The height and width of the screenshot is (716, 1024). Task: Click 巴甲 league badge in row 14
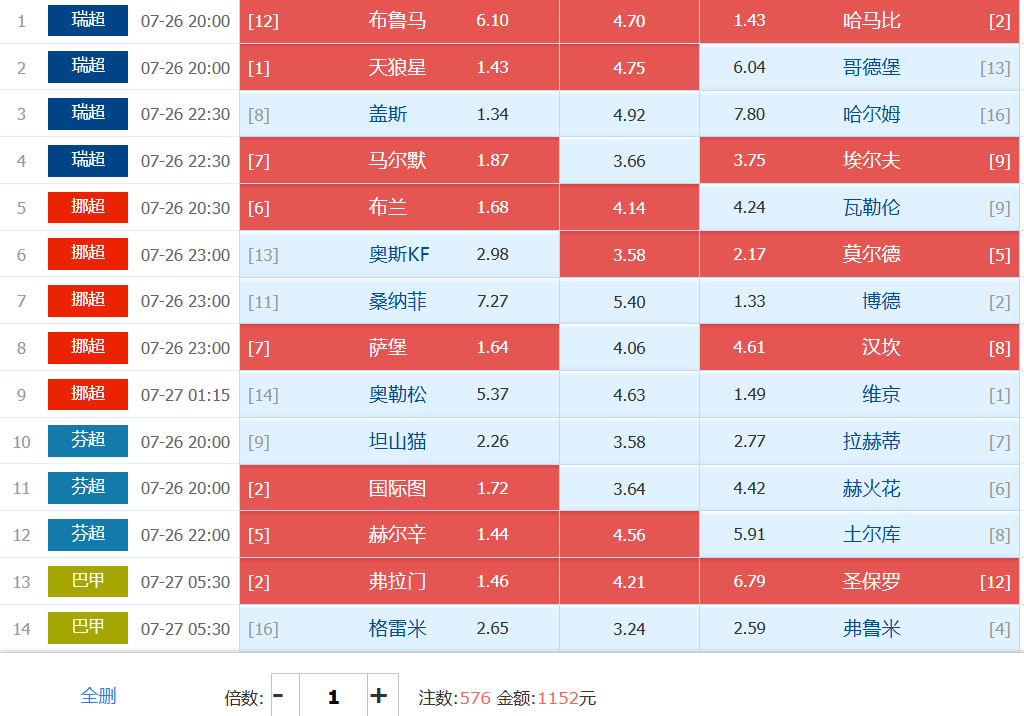pos(88,628)
